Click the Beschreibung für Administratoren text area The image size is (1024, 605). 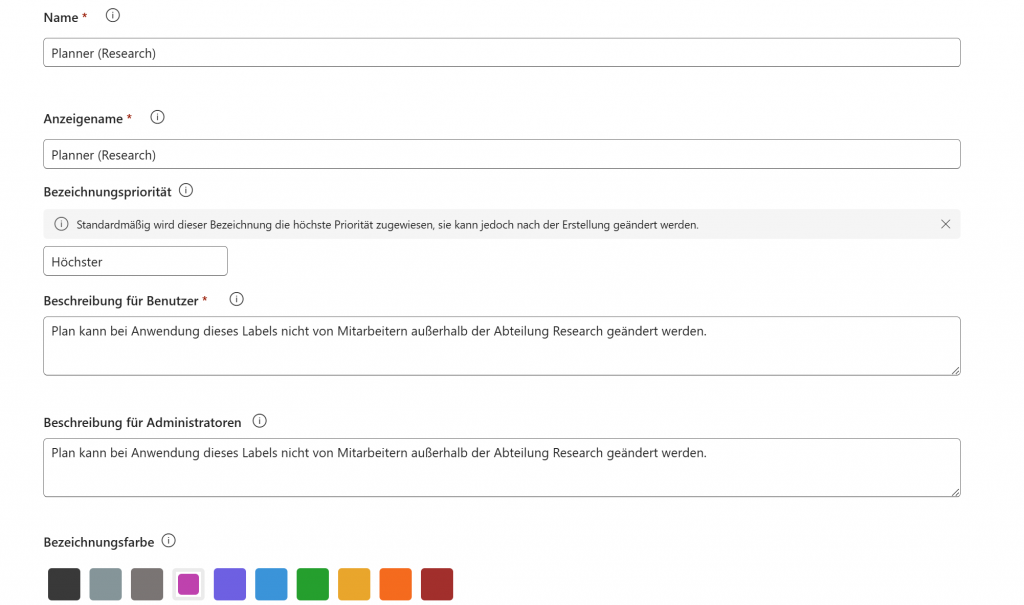pyautogui.click(x=501, y=467)
